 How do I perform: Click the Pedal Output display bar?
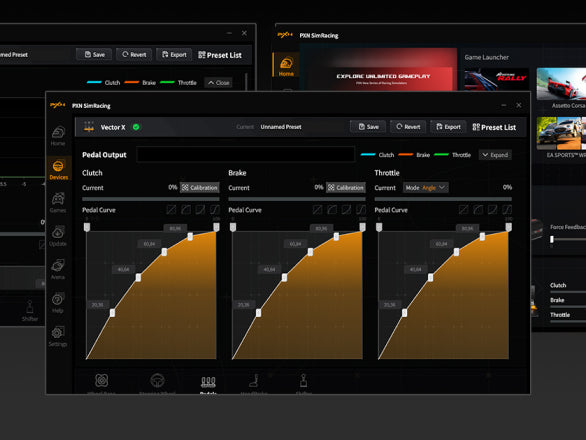[246, 154]
